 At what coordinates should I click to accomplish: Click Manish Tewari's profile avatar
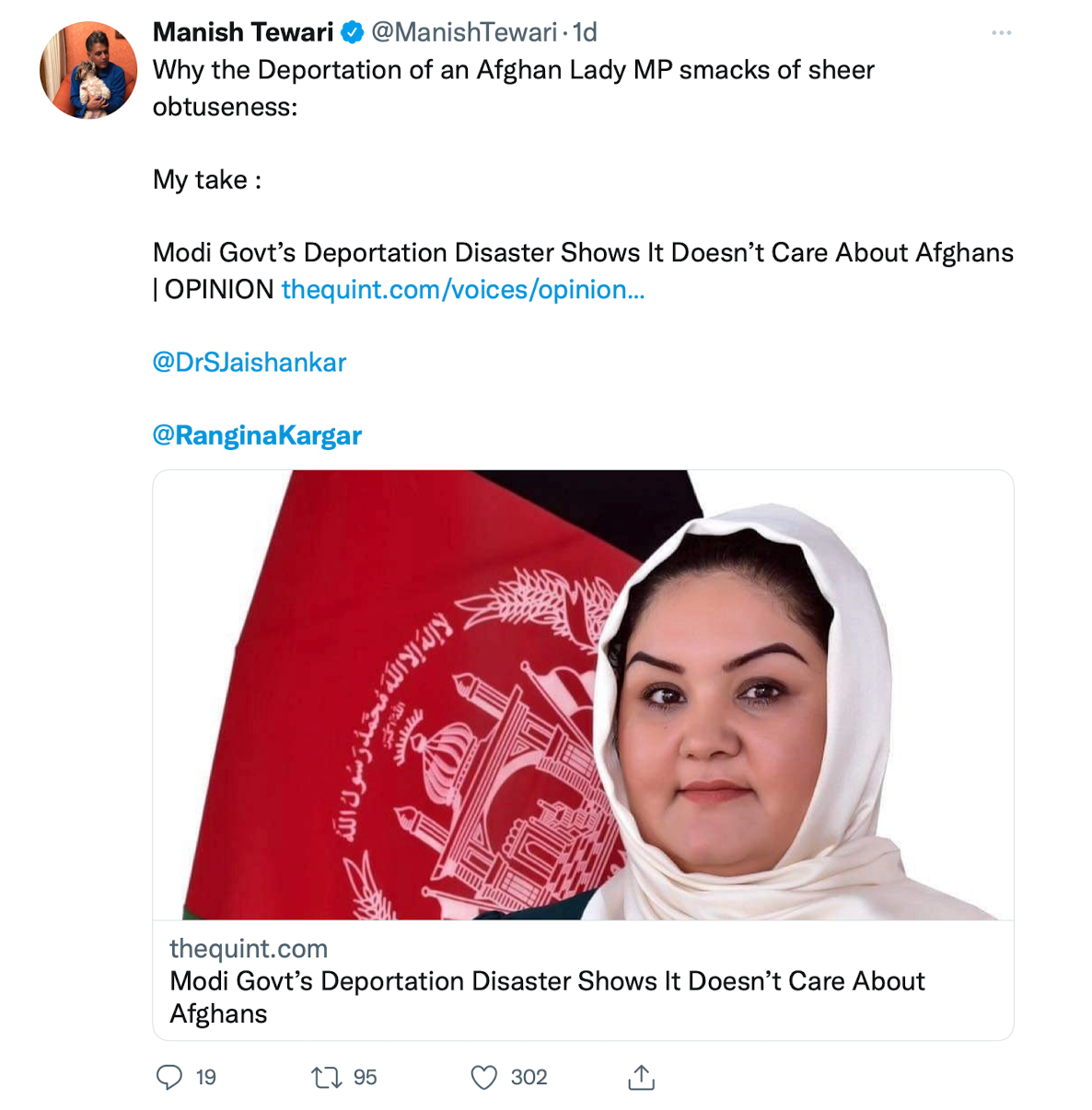[88, 71]
